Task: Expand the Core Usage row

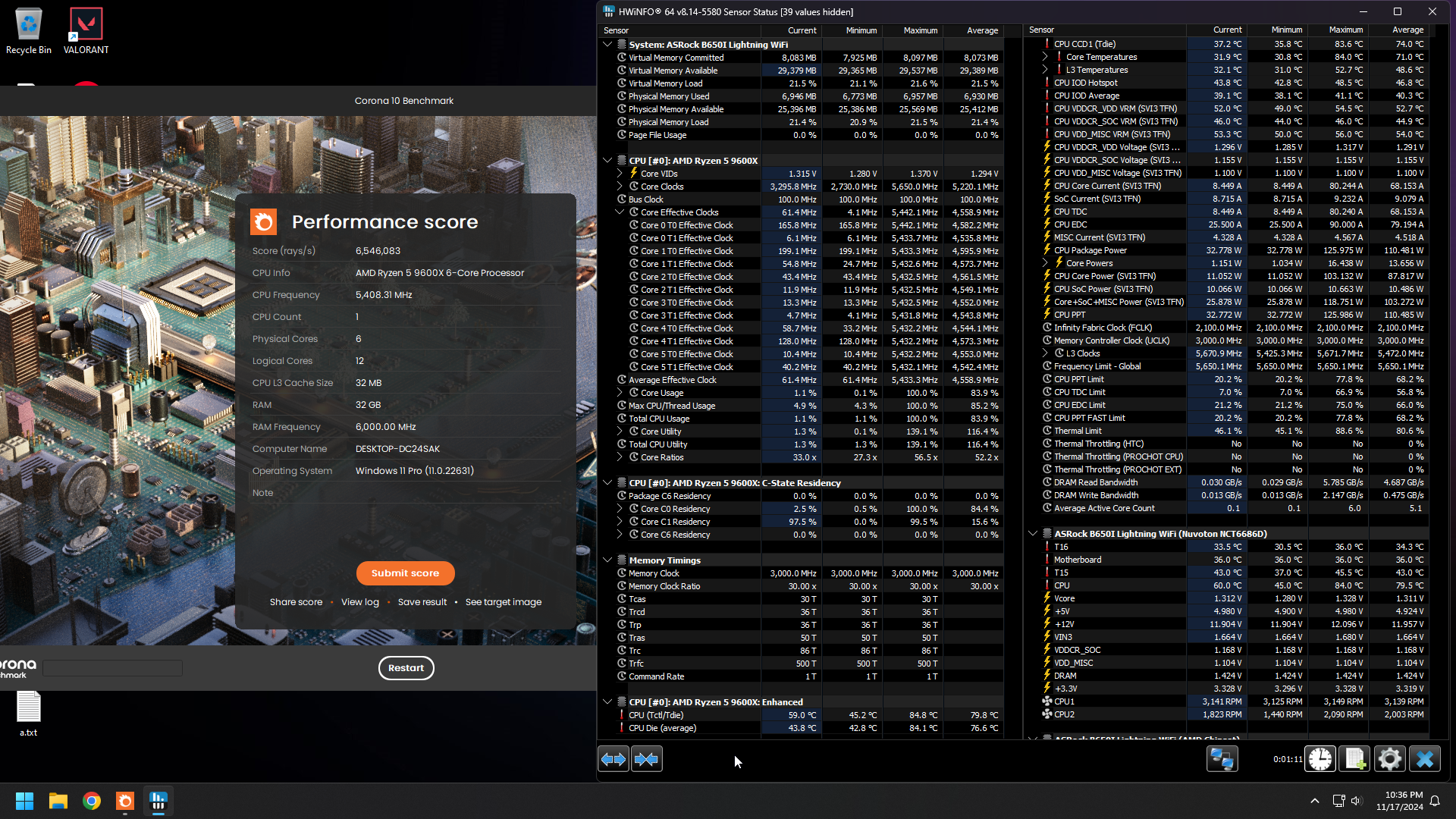Action: coord(620,393)
